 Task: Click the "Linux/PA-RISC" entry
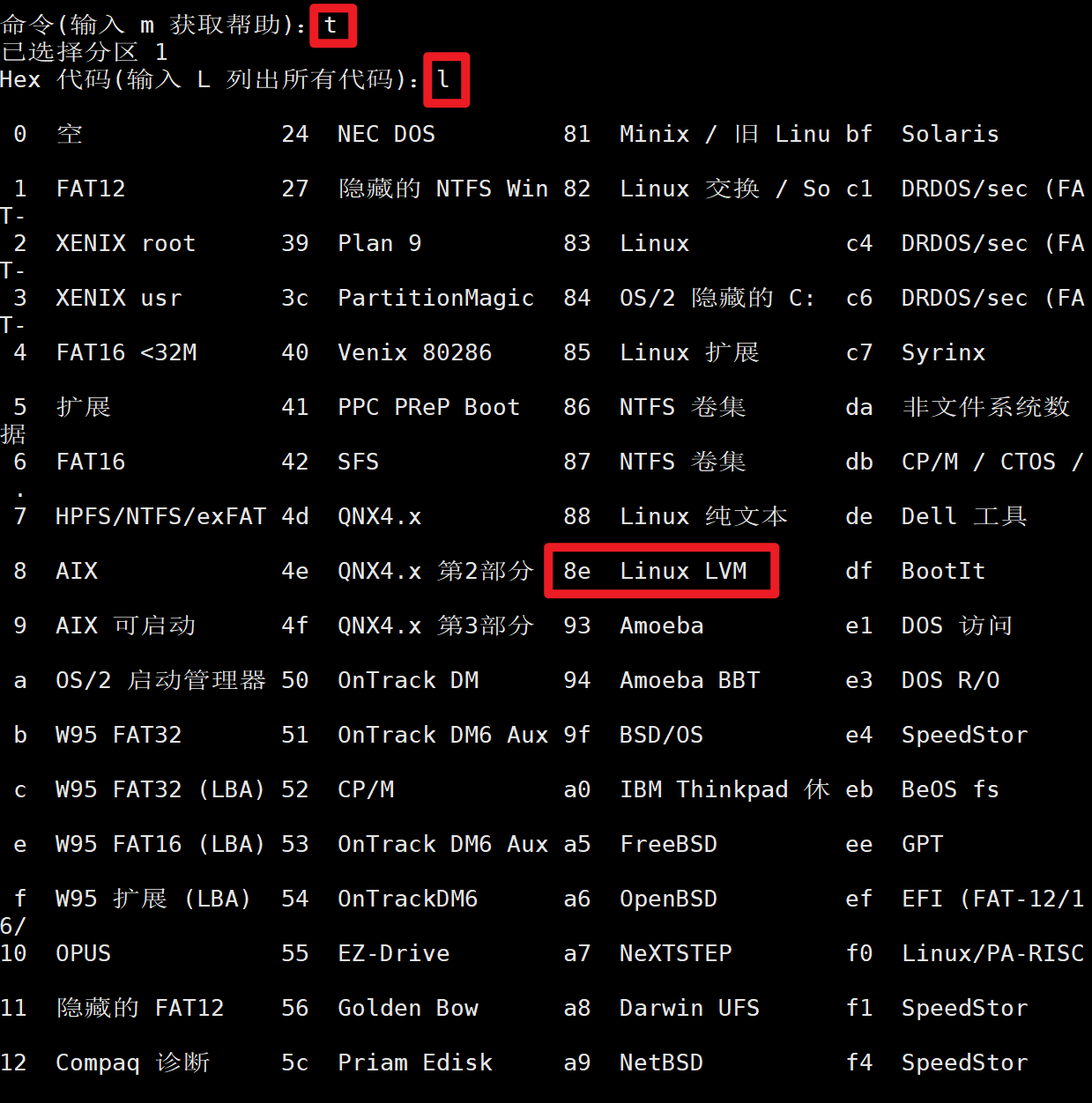point(993,953)
